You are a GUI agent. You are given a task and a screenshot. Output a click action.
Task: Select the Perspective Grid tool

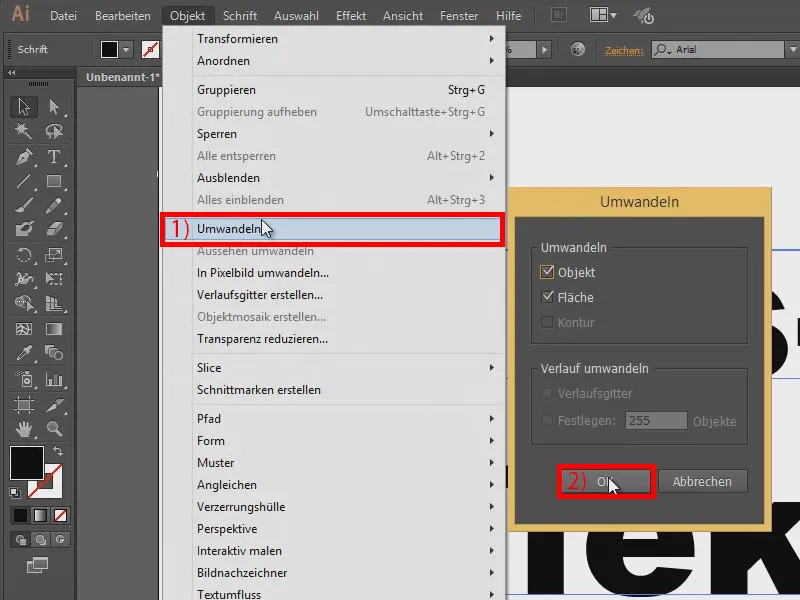54,303
